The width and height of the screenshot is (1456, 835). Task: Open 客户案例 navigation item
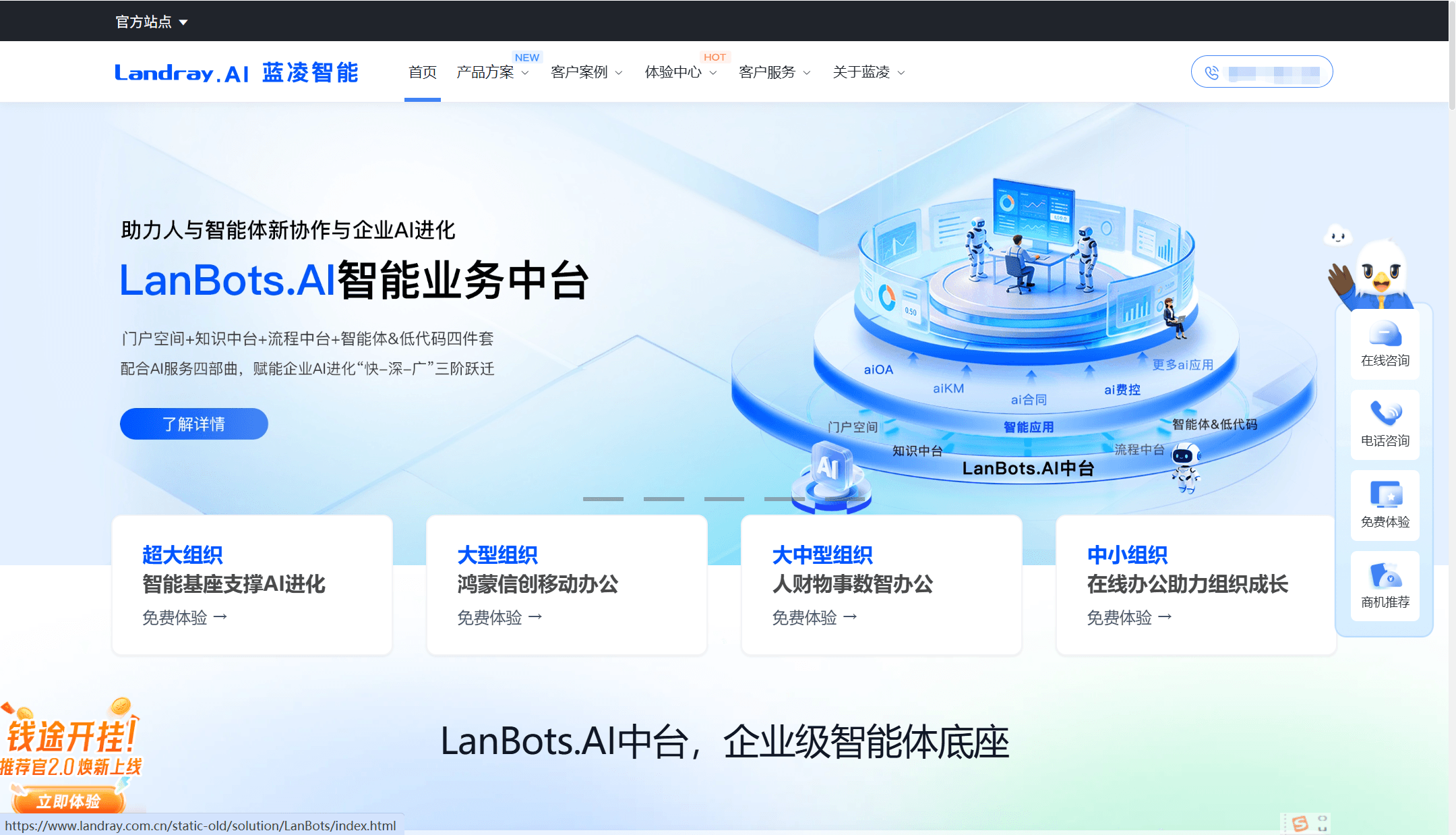[579, 72]
